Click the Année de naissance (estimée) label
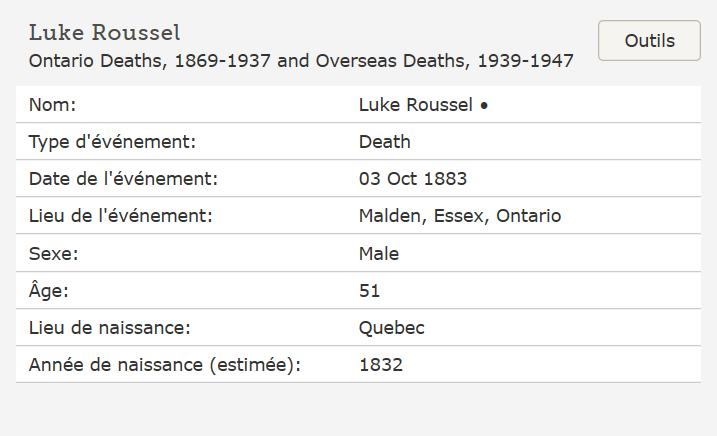717x436 pixels. click(x=164, y=365)
